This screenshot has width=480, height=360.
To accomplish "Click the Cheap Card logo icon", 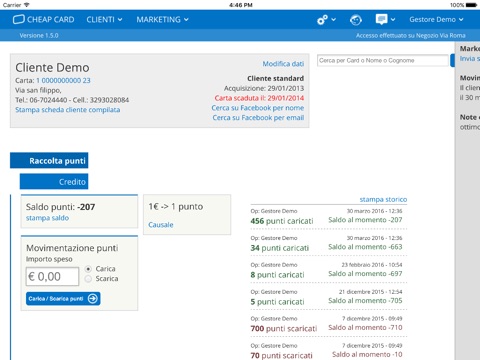I will click(19, 19).
